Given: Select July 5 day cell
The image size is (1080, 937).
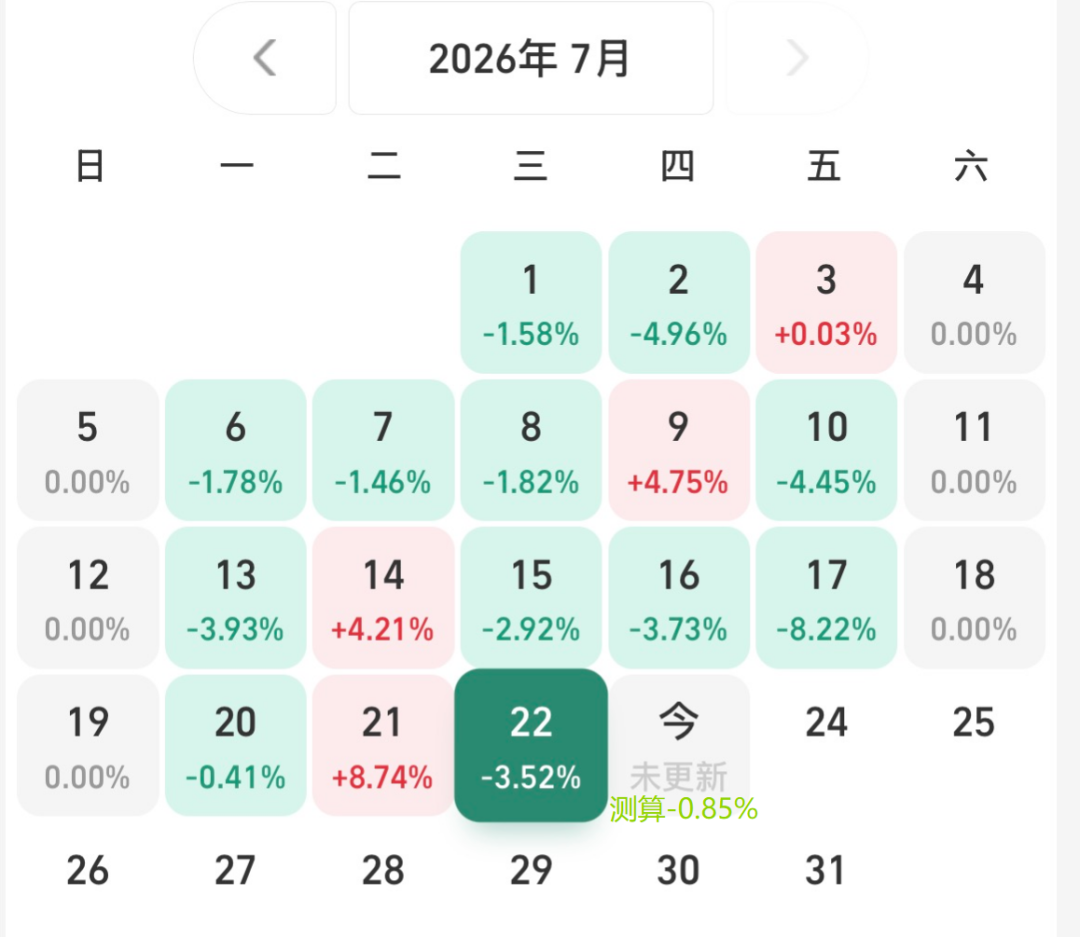Looking at the screenshot, I should 87,450.
